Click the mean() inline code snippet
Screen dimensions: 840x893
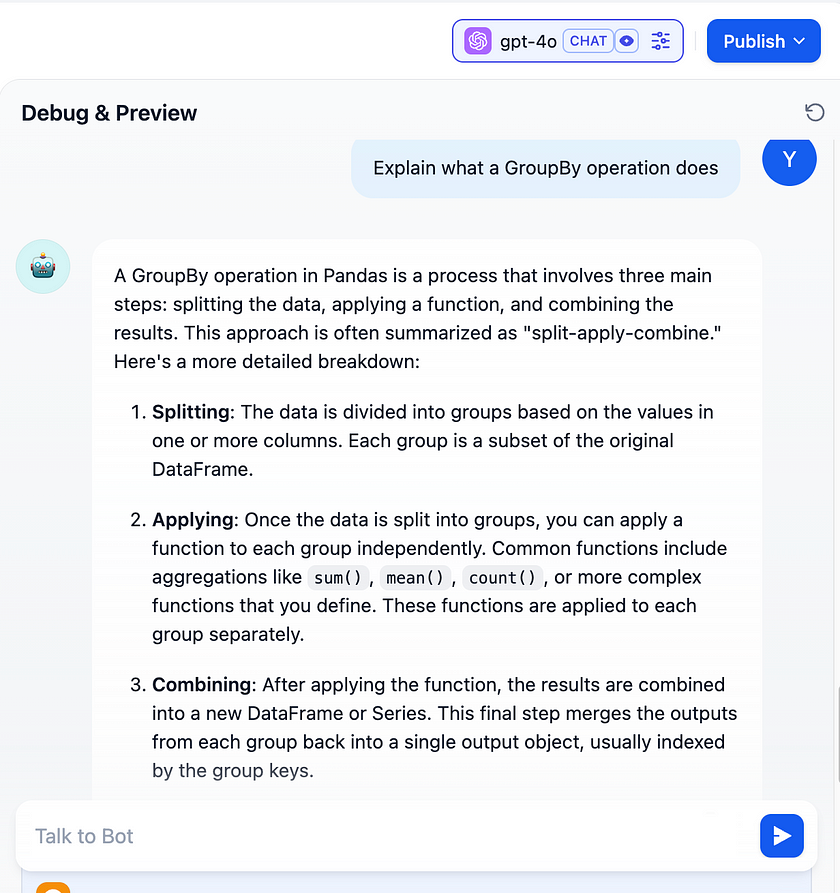[415, 577]
